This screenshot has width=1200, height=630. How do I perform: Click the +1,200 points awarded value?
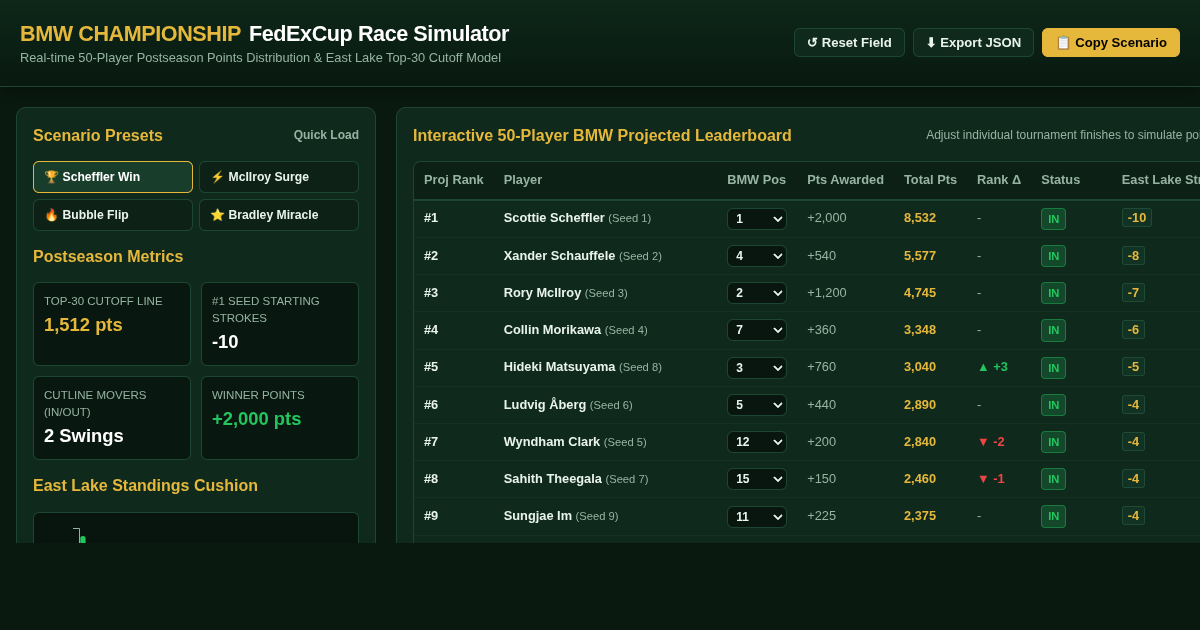[x=827, y=292]
